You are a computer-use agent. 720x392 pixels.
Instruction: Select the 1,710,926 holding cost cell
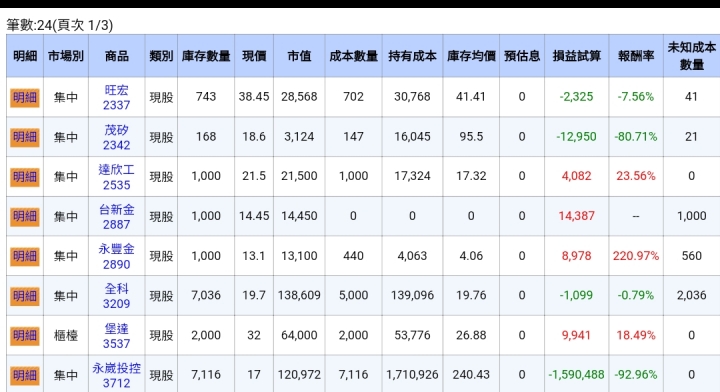tap(412, 375)
